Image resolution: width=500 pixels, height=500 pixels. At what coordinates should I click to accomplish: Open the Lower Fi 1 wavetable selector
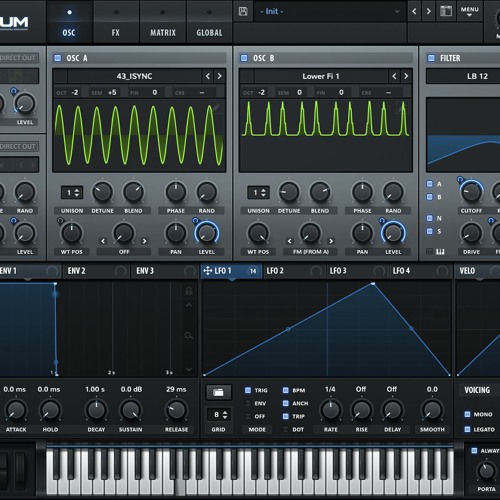[321, 76]
